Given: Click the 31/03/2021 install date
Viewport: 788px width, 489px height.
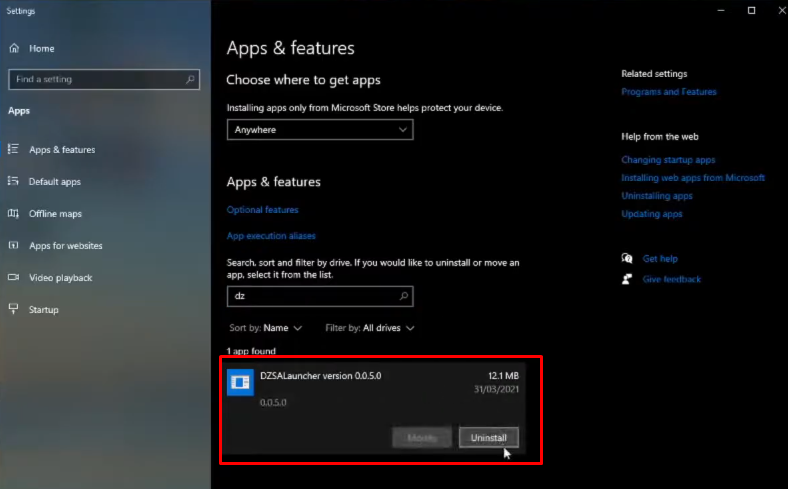Looking at the screenshot, I should (497, 389).
